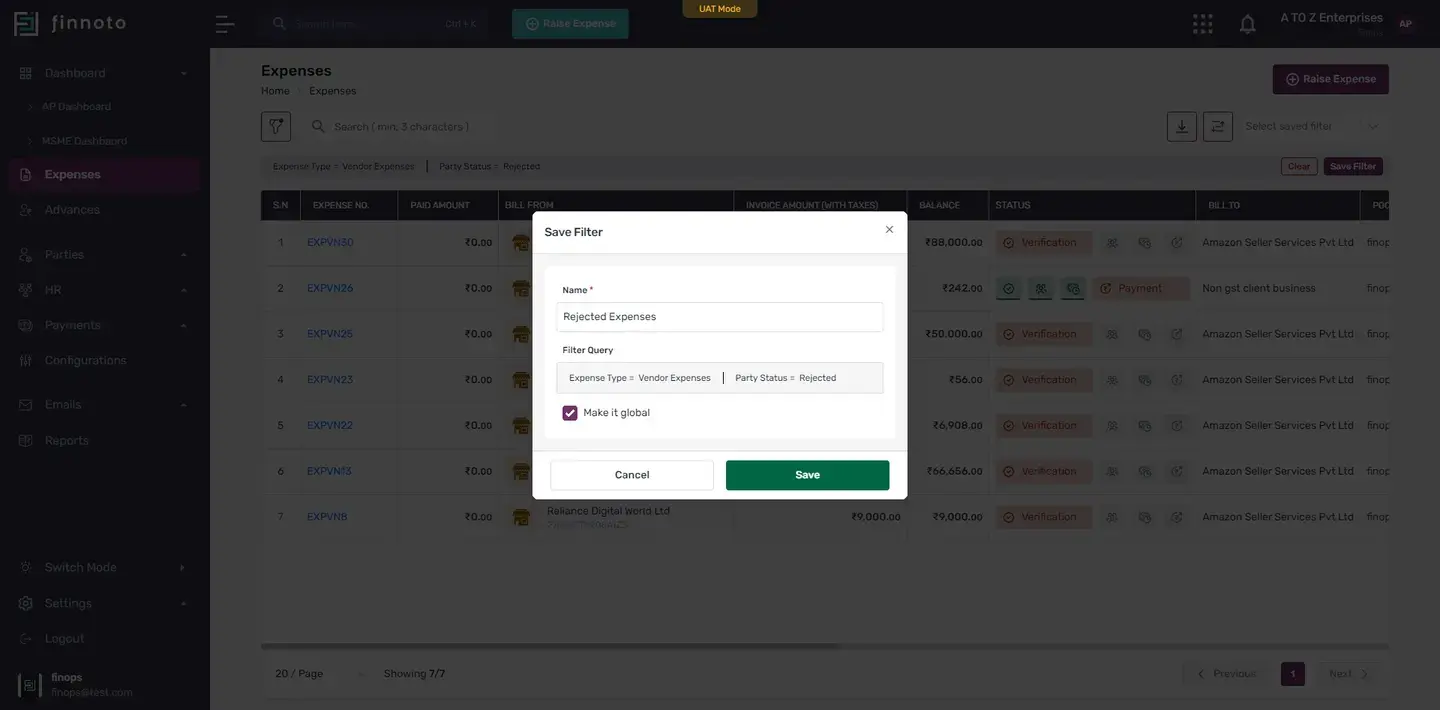This screenshot has width=1440, height=710.
Task: Open expense EXPVN30 link
Action: tap(330, 242)
